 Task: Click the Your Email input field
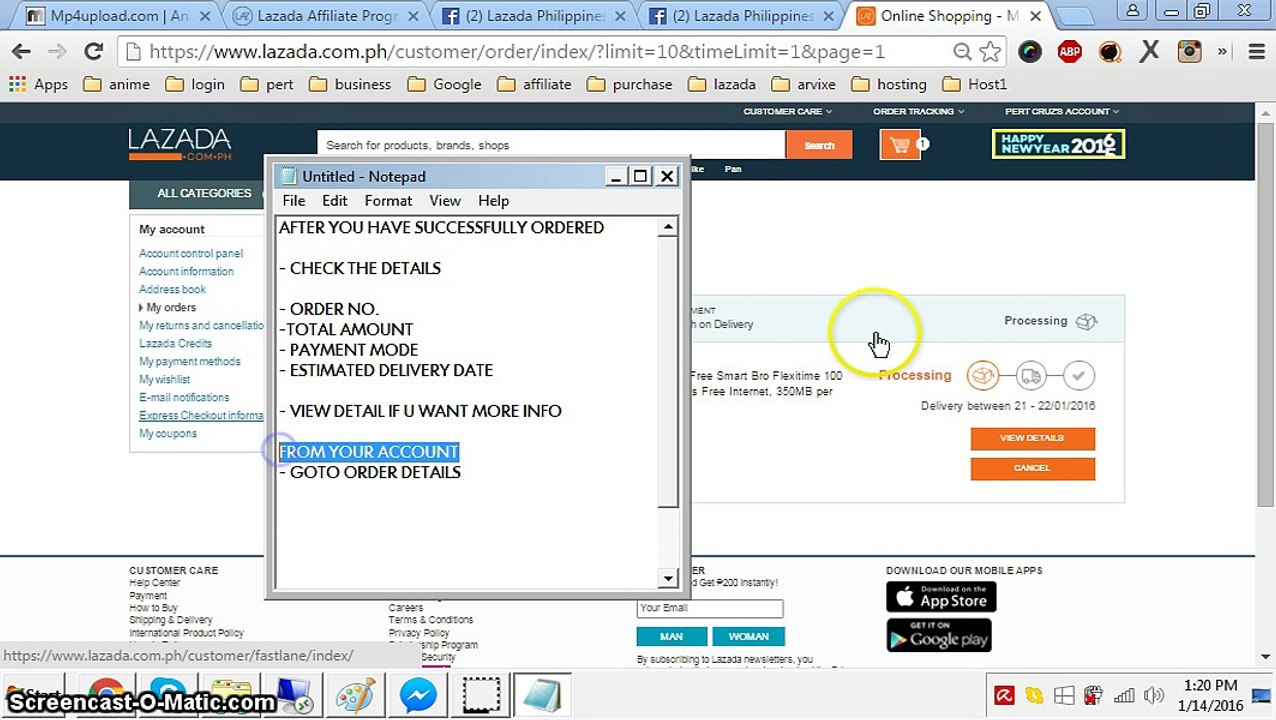tap(710, 607)
